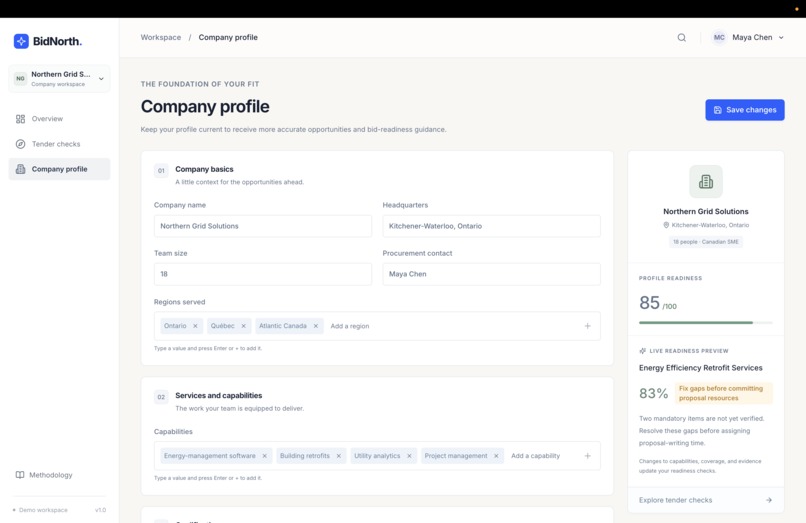Remove the Québec region tag
Image resolution: width=806 pixels, height=523 pixels.
tap(244, 326)
